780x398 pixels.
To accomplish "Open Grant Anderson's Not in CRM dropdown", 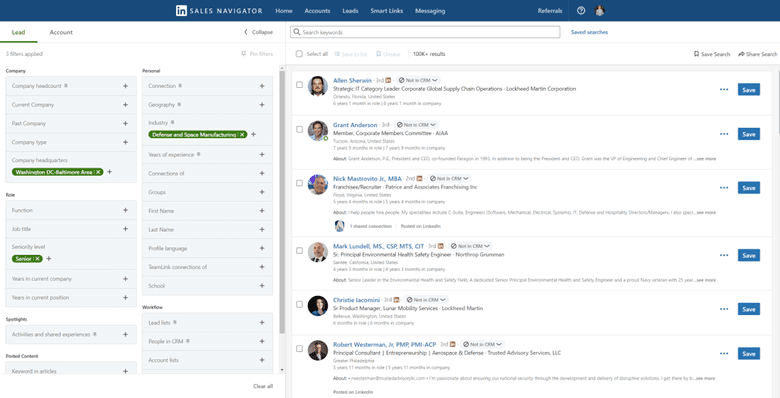I will tap(416, 125).
